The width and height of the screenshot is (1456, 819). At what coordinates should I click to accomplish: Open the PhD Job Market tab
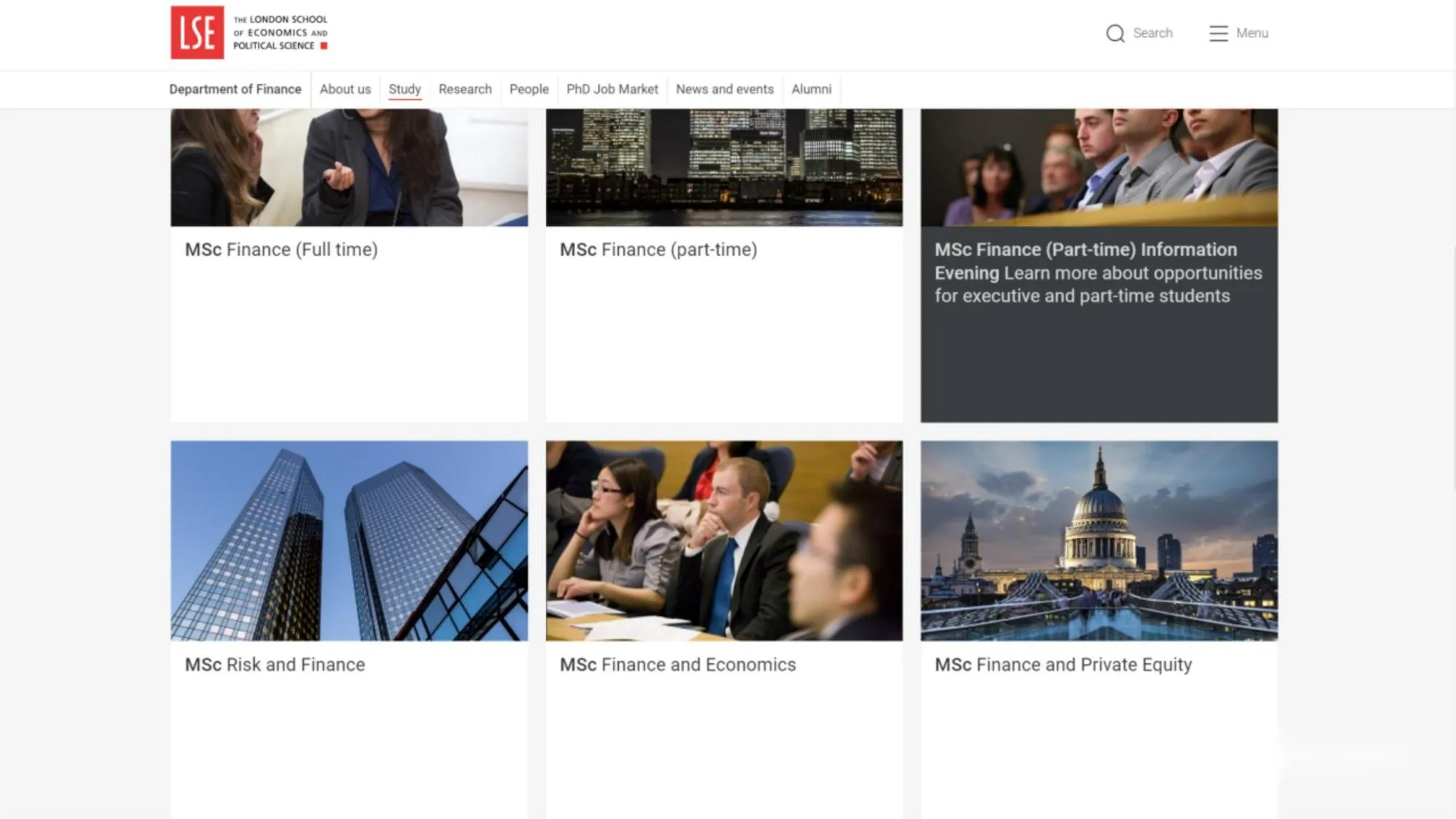point(612,89)
